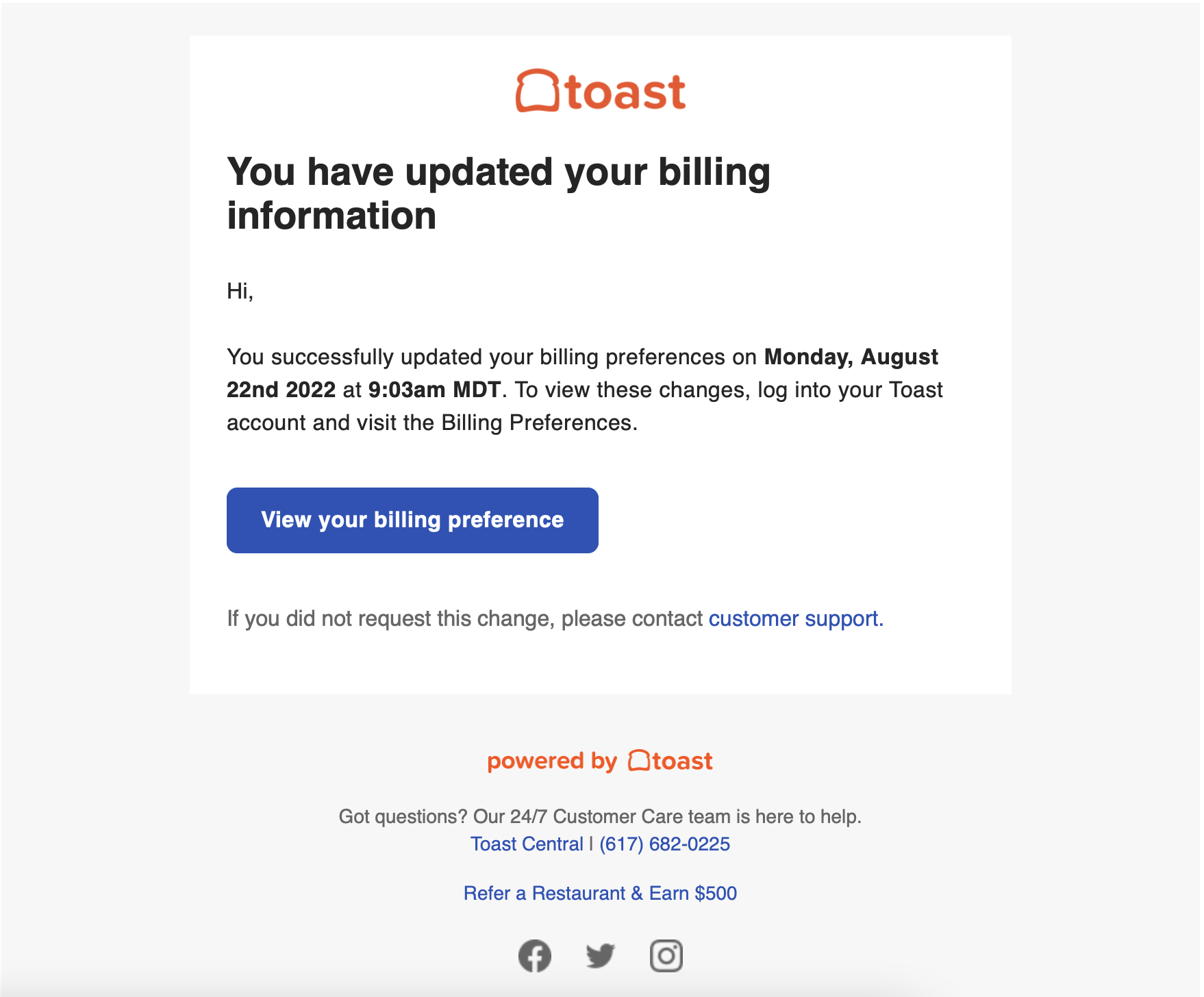Open Refer a Restaurant & Earn $500 link
1204x997 pixels.
coord(600,893)
